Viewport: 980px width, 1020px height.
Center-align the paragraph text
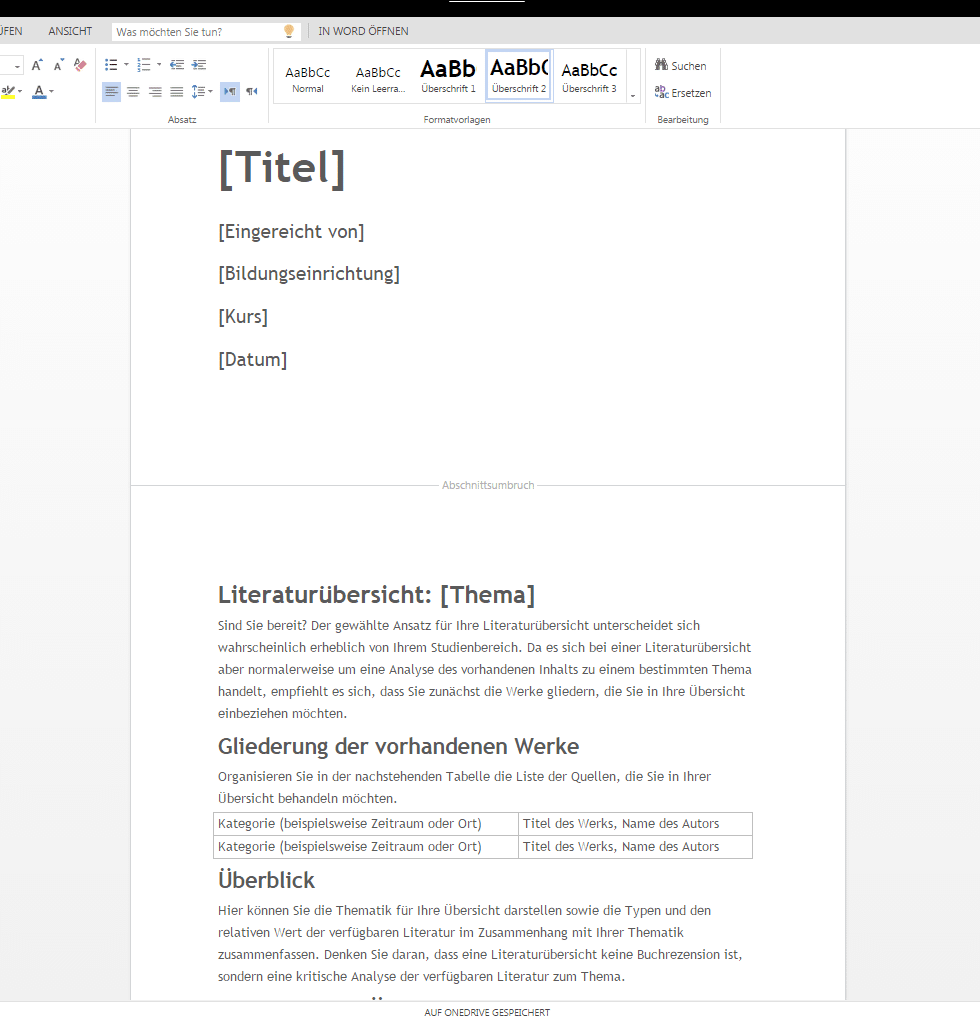click(x=133, y=92)
